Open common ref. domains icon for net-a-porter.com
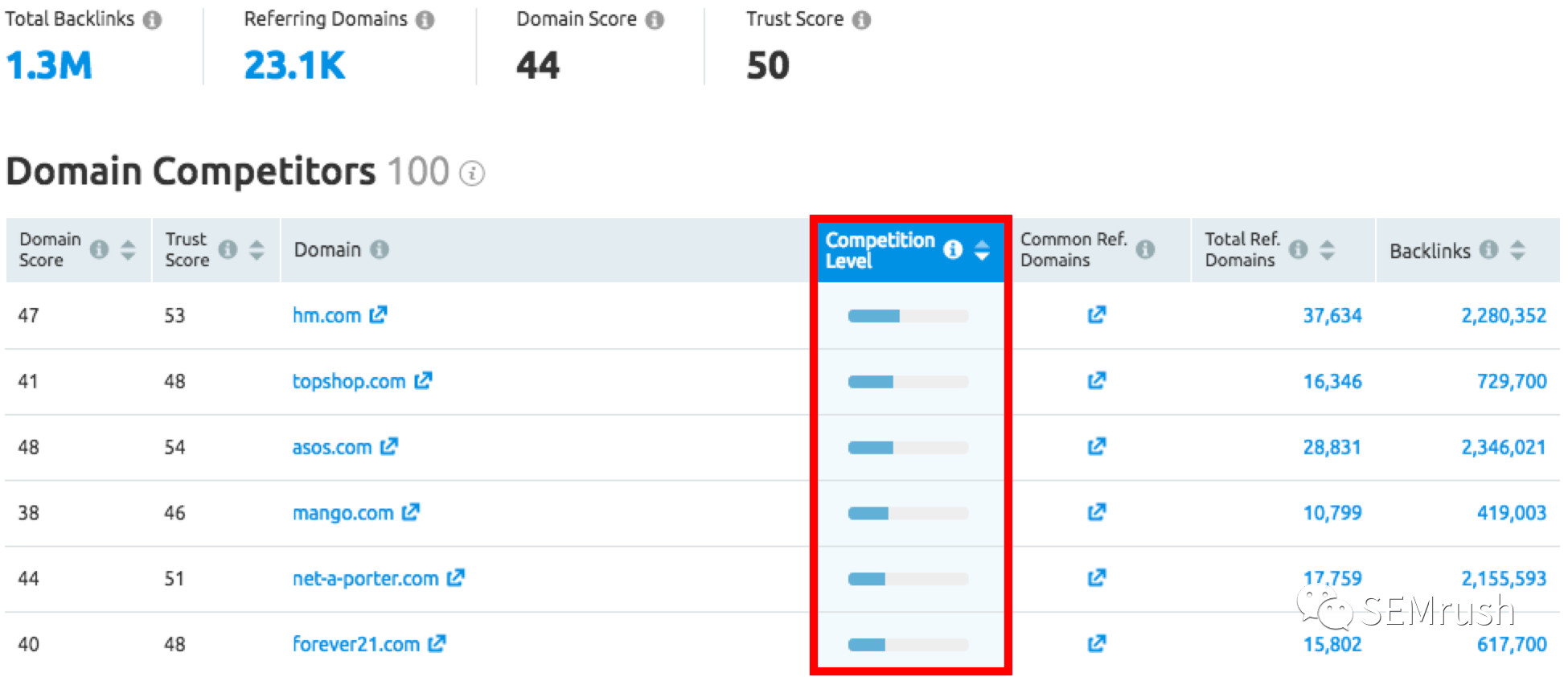The width and height of the screenshot is (1568, 677). [x=1097, y=577]
